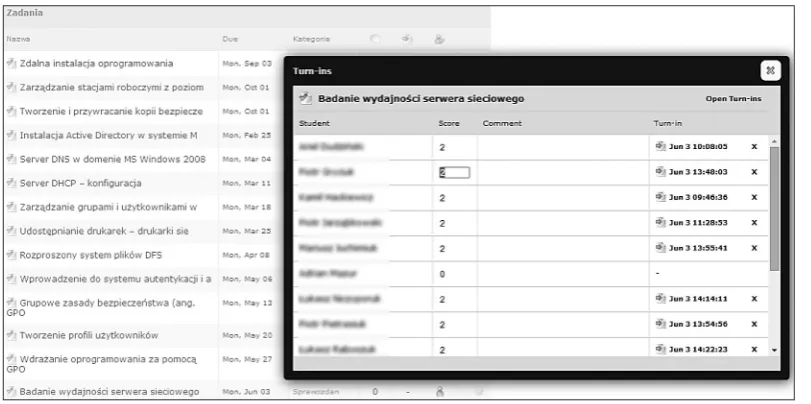Delete the turn-in dated Jun 3 11:28:53
This screenshot has width=811, height=404.
(x=754, y=222)
